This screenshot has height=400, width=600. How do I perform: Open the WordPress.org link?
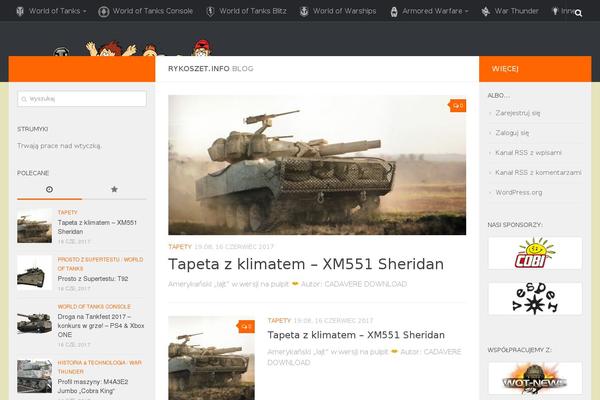tap(518, 193)
